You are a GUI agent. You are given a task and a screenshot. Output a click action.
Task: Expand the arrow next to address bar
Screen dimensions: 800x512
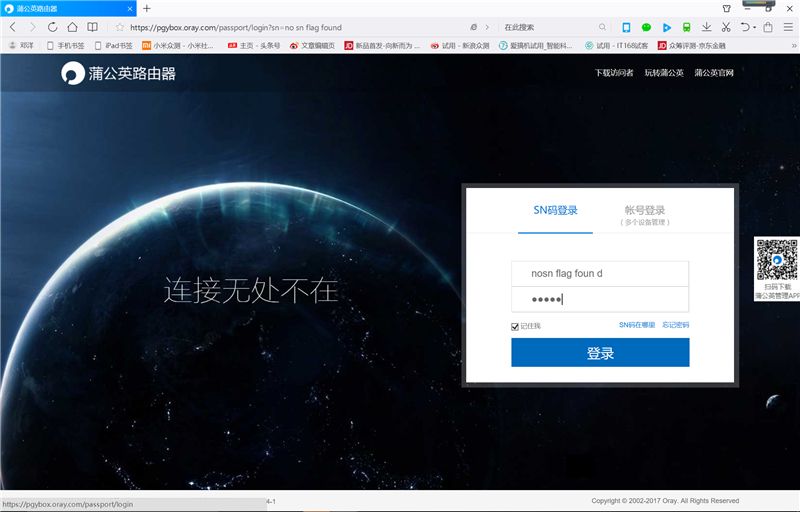487,27
